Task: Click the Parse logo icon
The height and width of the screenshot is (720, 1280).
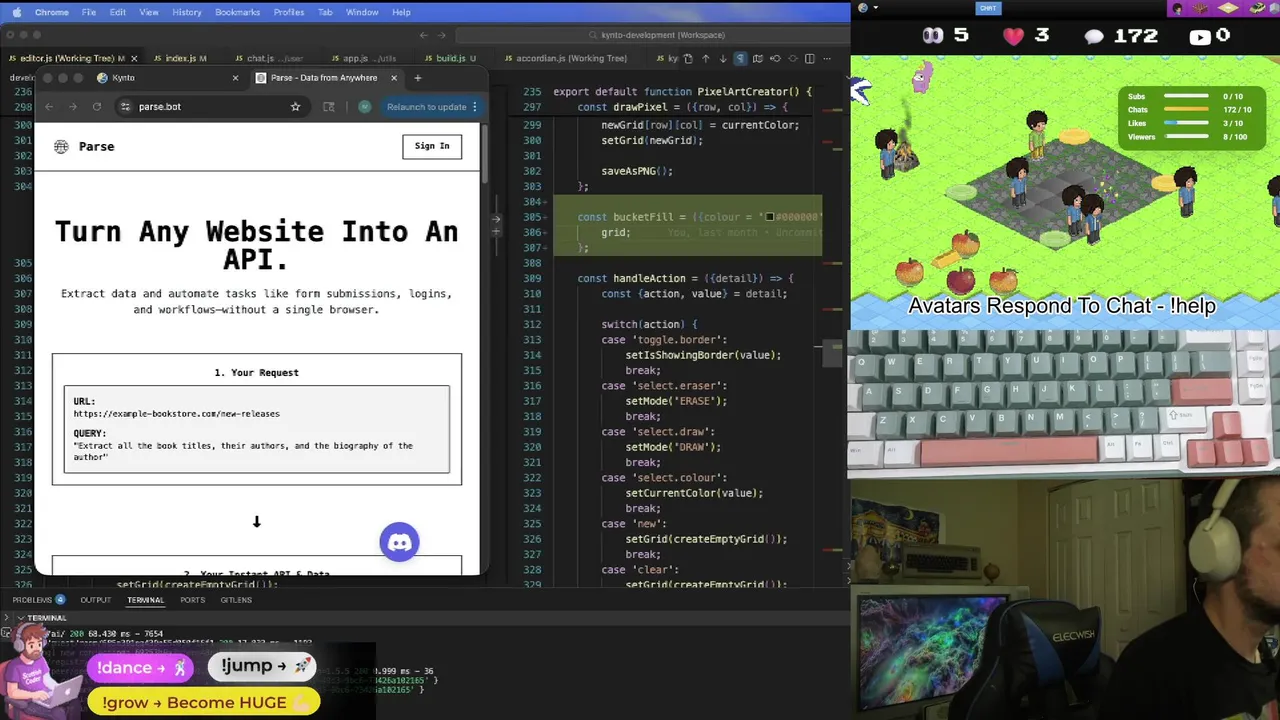Action: pyautogui.click(x=61, y=146)
